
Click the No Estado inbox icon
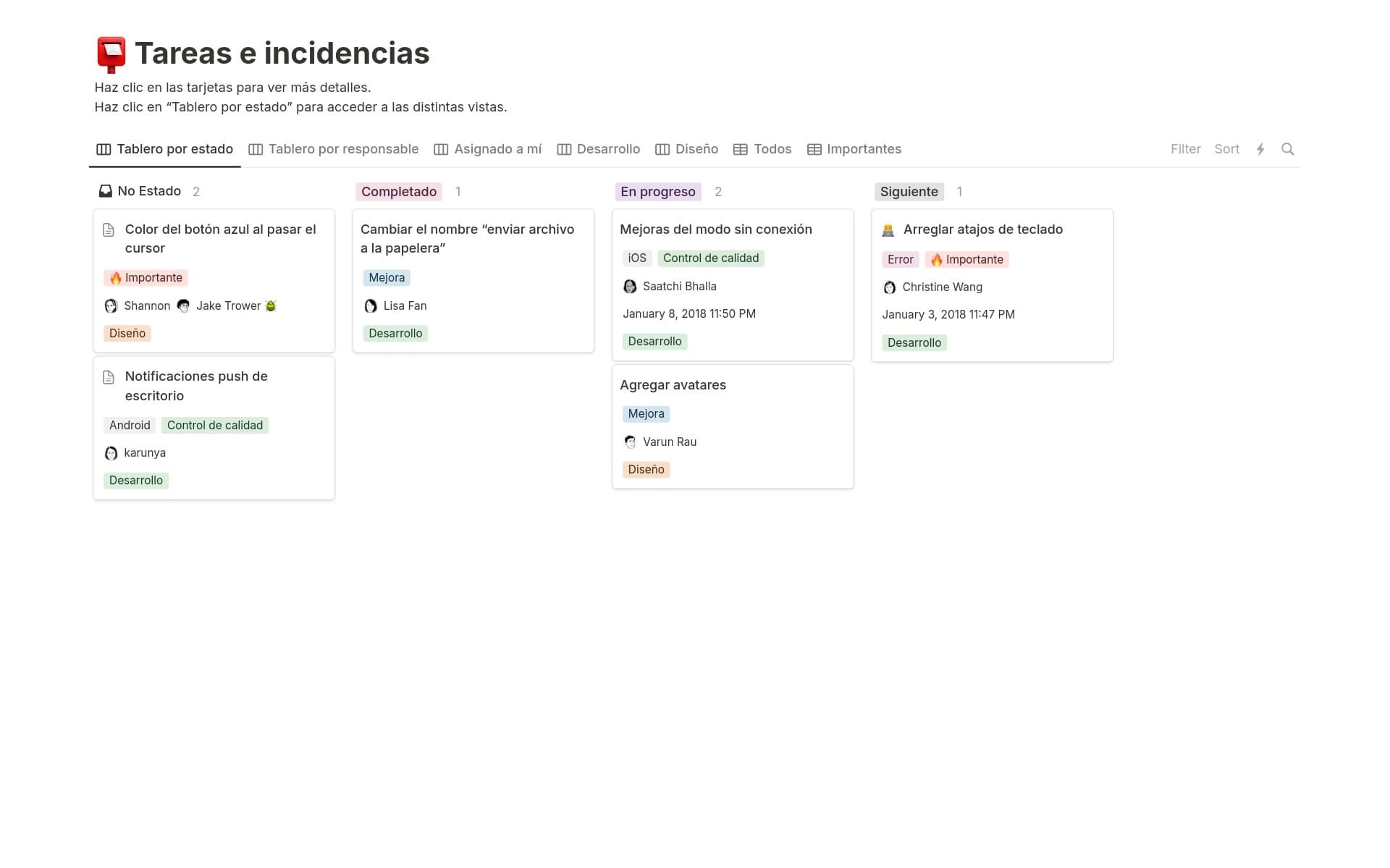coord(106,191)
